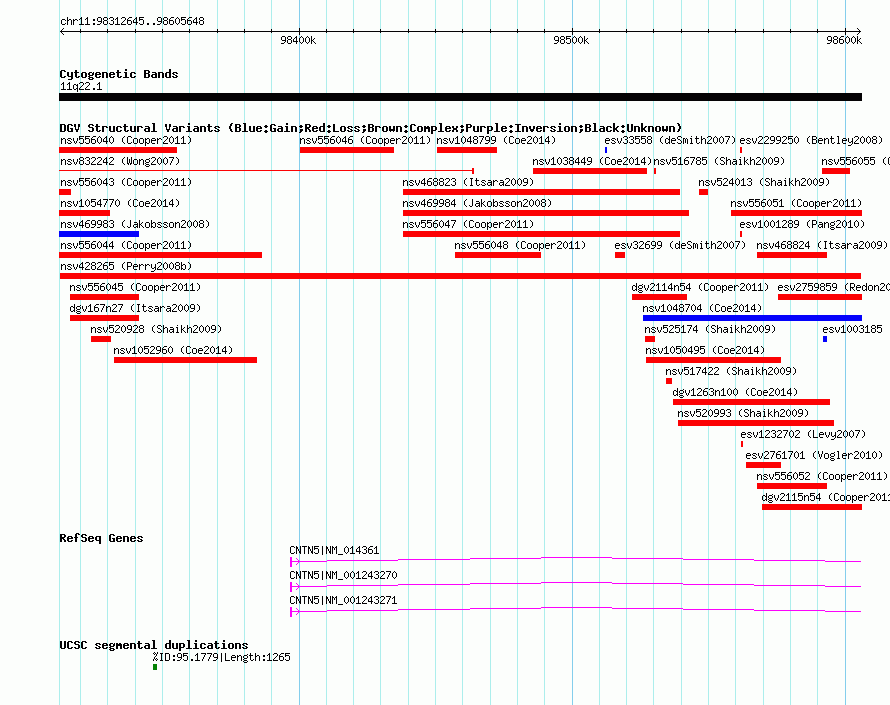Click nsv556048 (Cooper2011) label
Viewport: 890px width, 705px height.
click(x=520, y=245)
